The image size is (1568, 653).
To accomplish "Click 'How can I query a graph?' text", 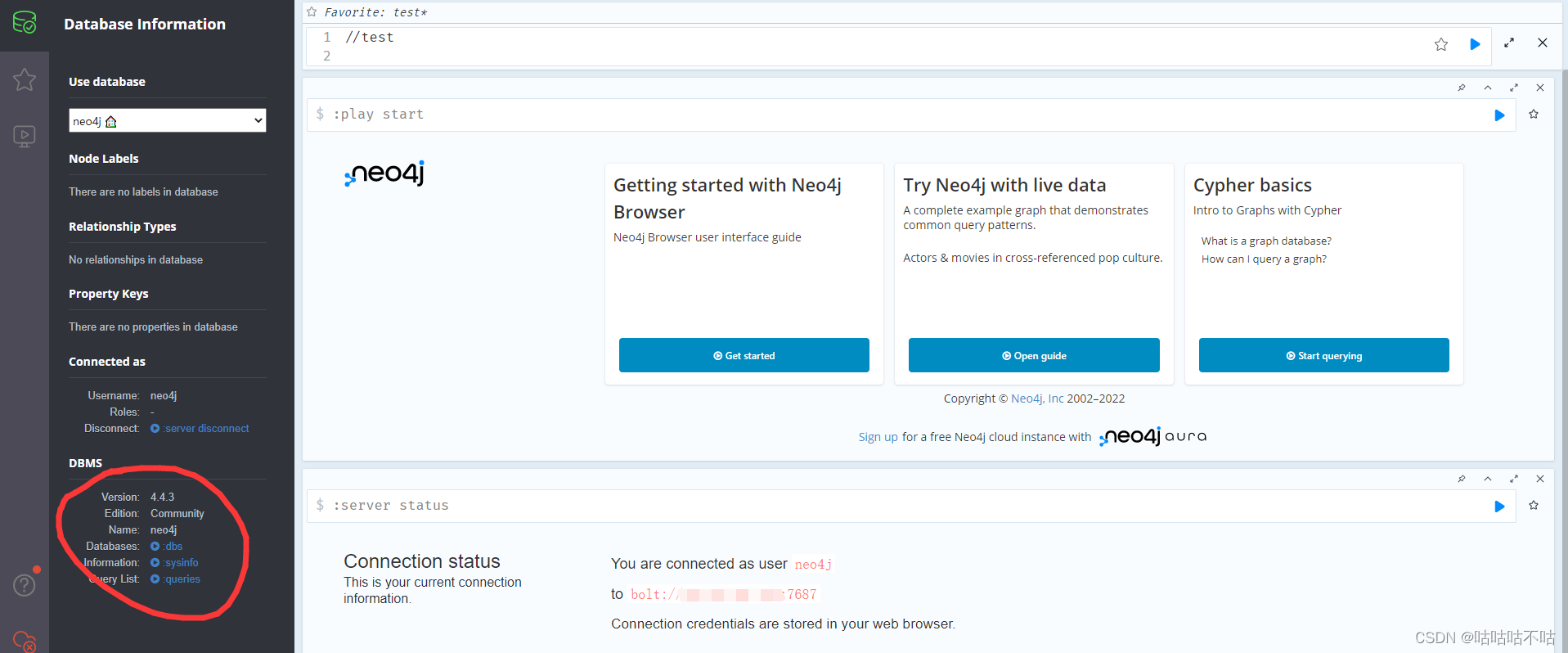I will [1264, 259].
